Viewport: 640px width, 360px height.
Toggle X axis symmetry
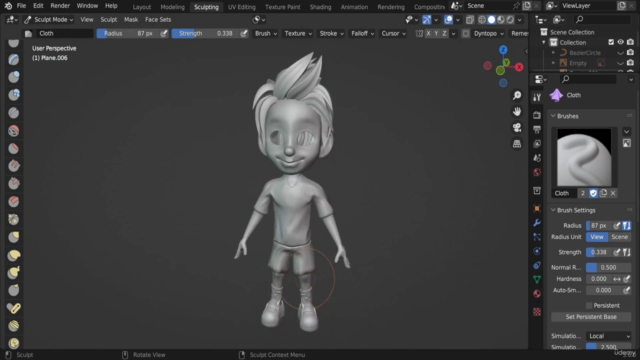tap(428, 33)
